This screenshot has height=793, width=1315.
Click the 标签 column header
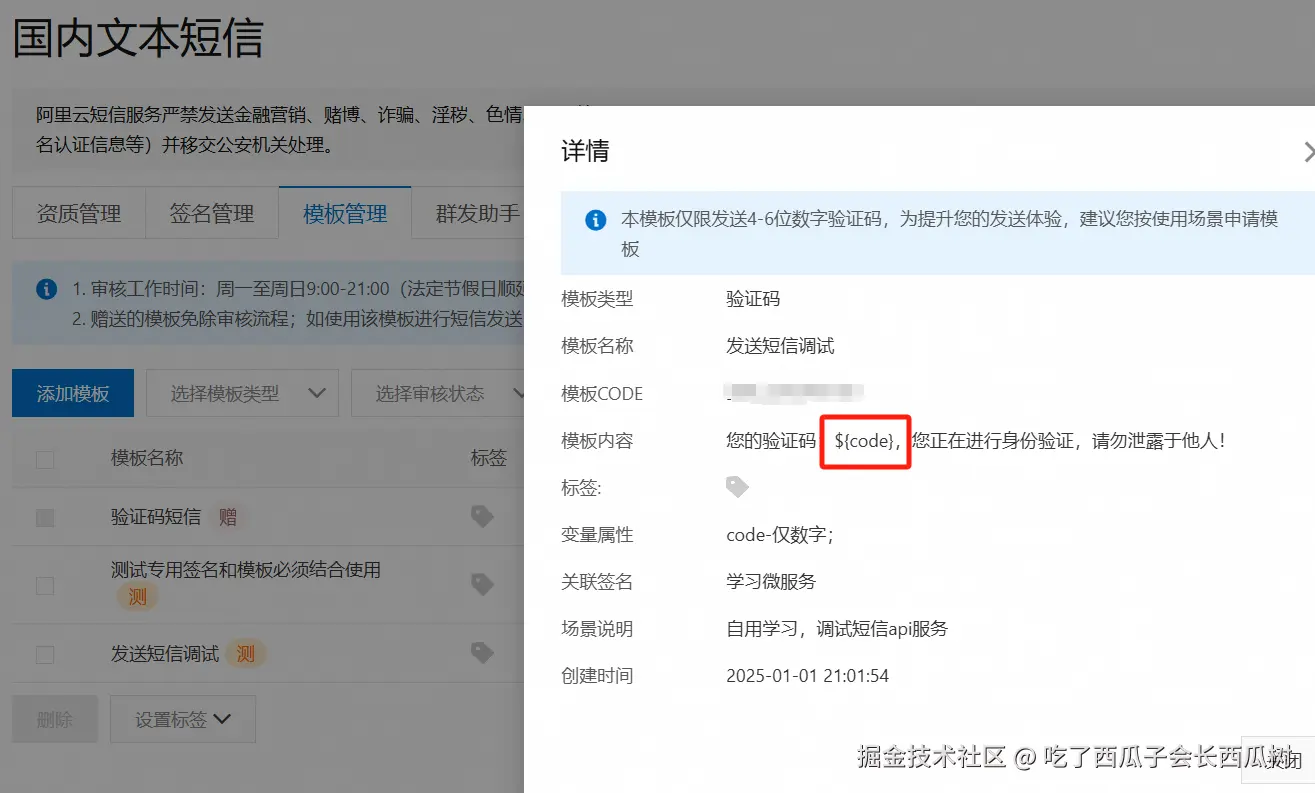click(x=489, y=458)
